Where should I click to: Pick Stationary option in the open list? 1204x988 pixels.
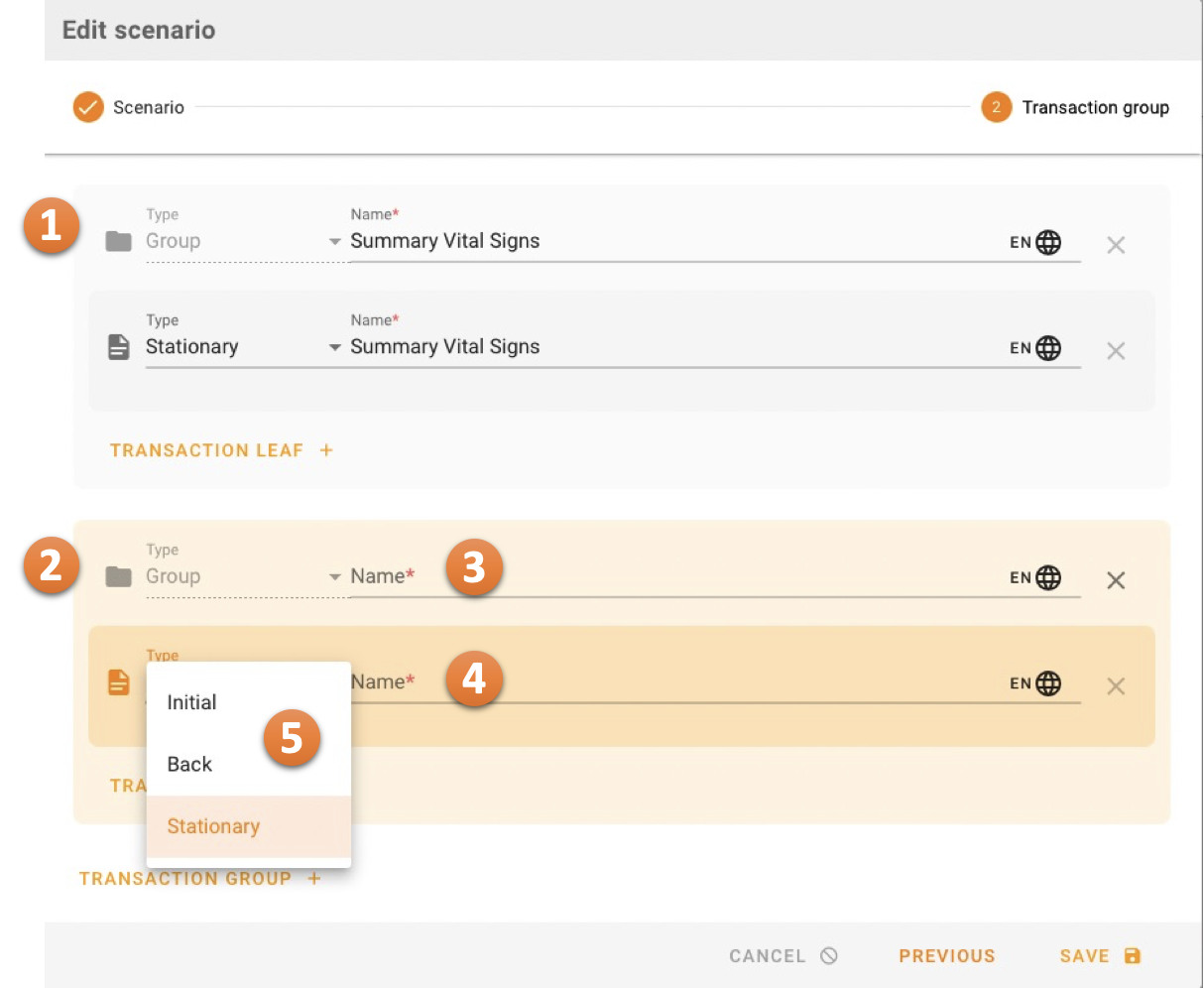point(214,826)
